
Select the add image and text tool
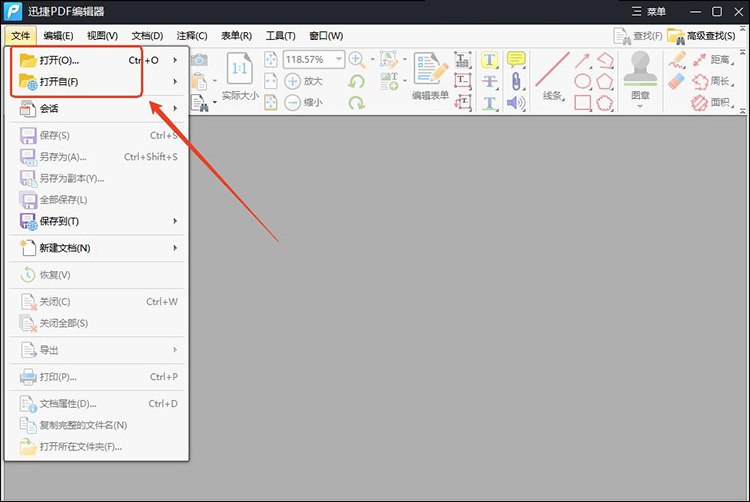[389, 81]
